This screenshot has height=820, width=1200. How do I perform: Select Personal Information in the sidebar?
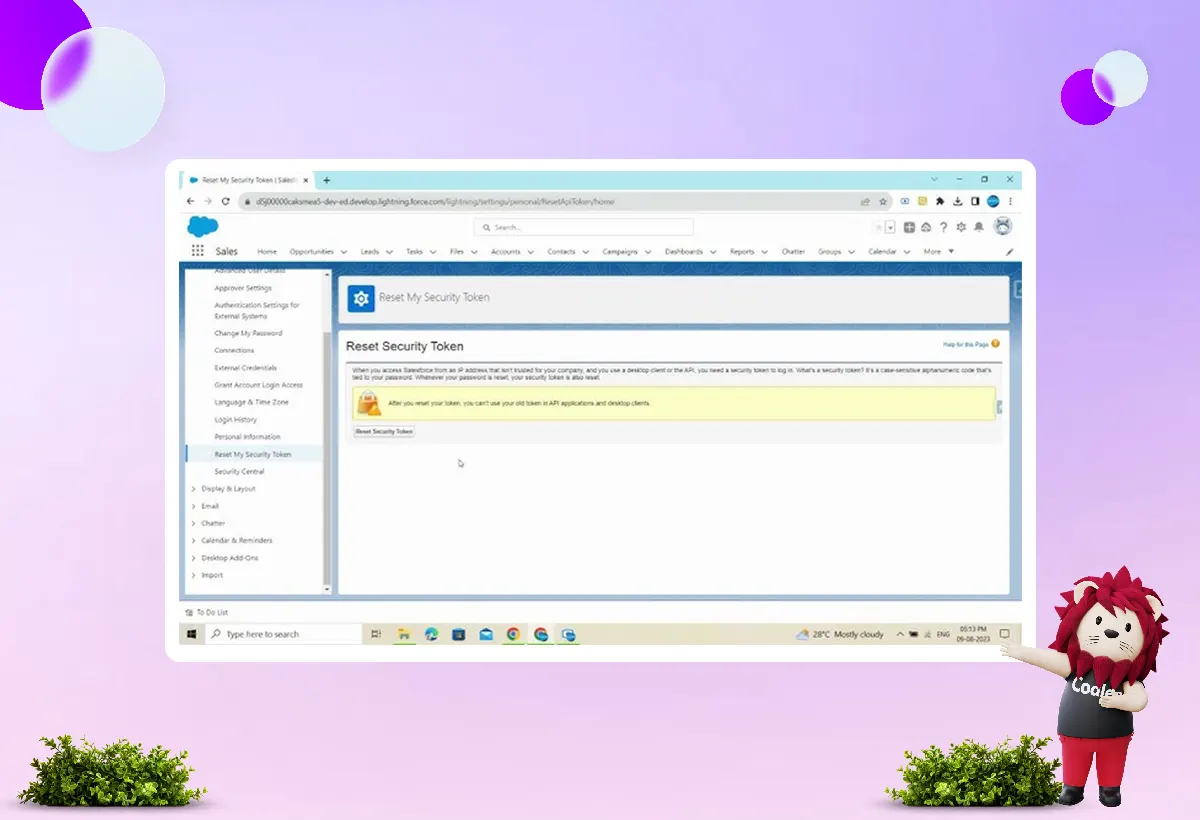click(x=247, y=437)
